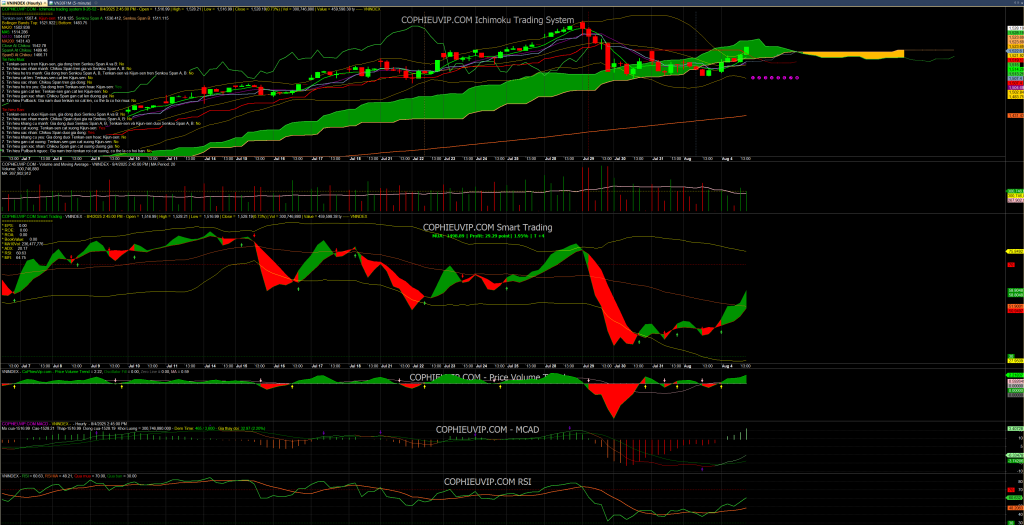Click the volume pane 'MA: 297,902,912' label

pyautogui.click(x=16, y=174)
